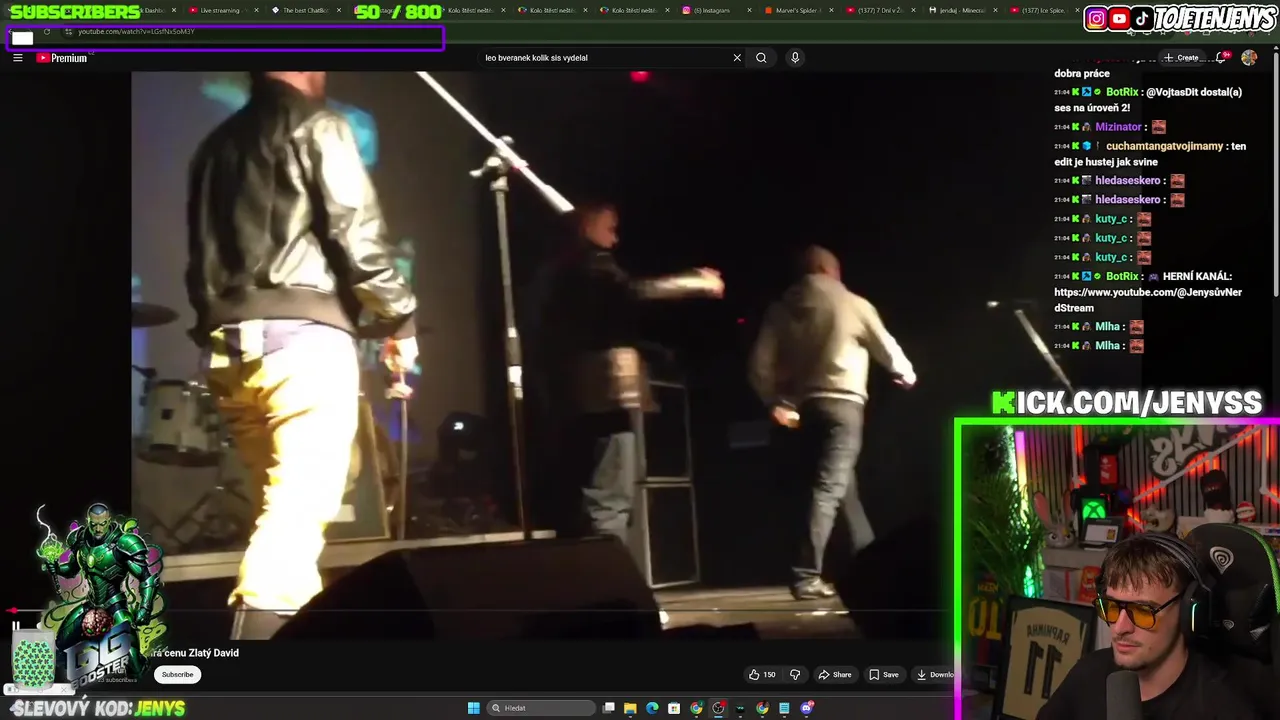Seek the video on the progress bar

(x=480, y=610)
